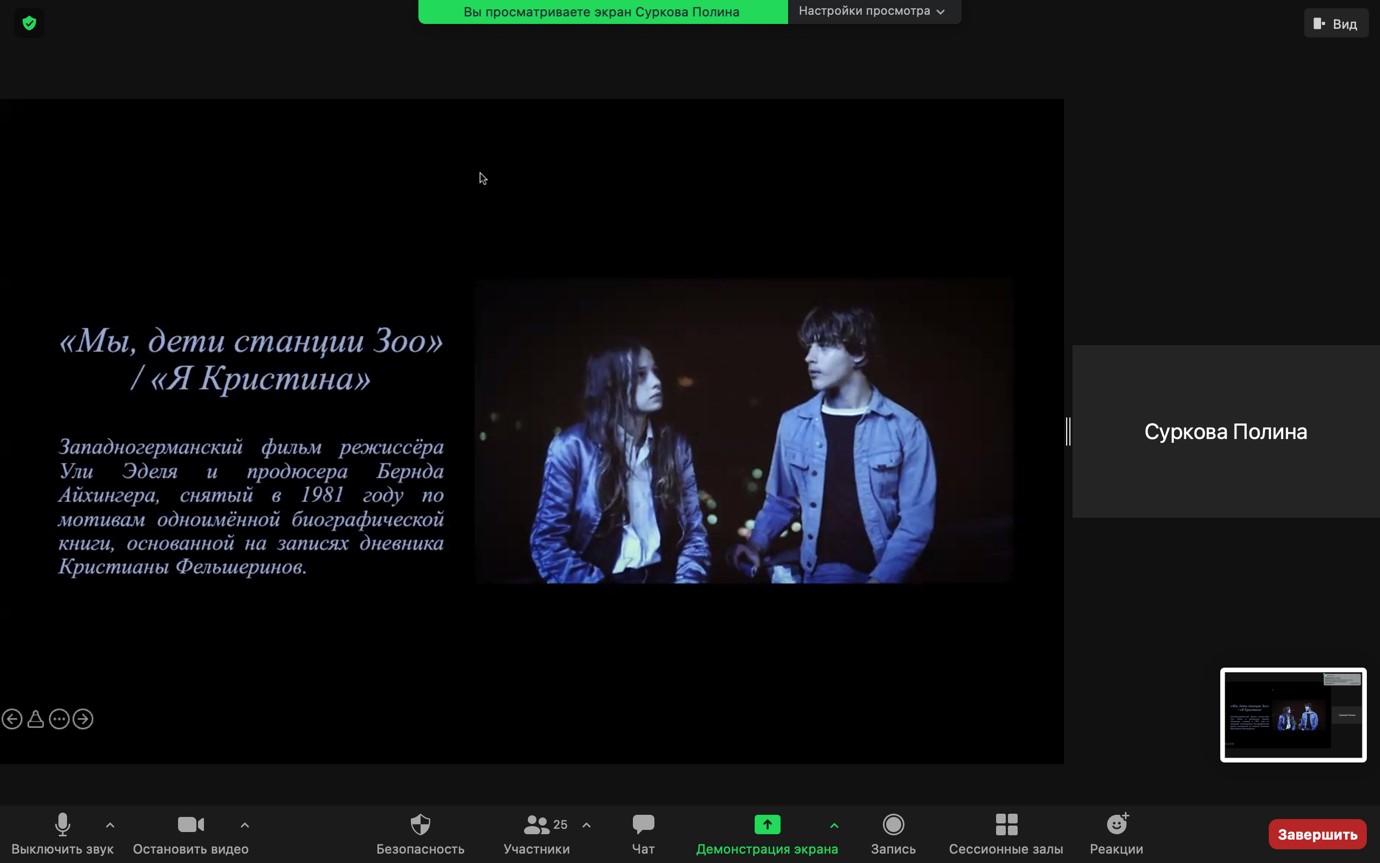Screen dimensions: 1380x863
Task: Open Сессионные залы breakout rooms
Action: (x=1006, y=834)
